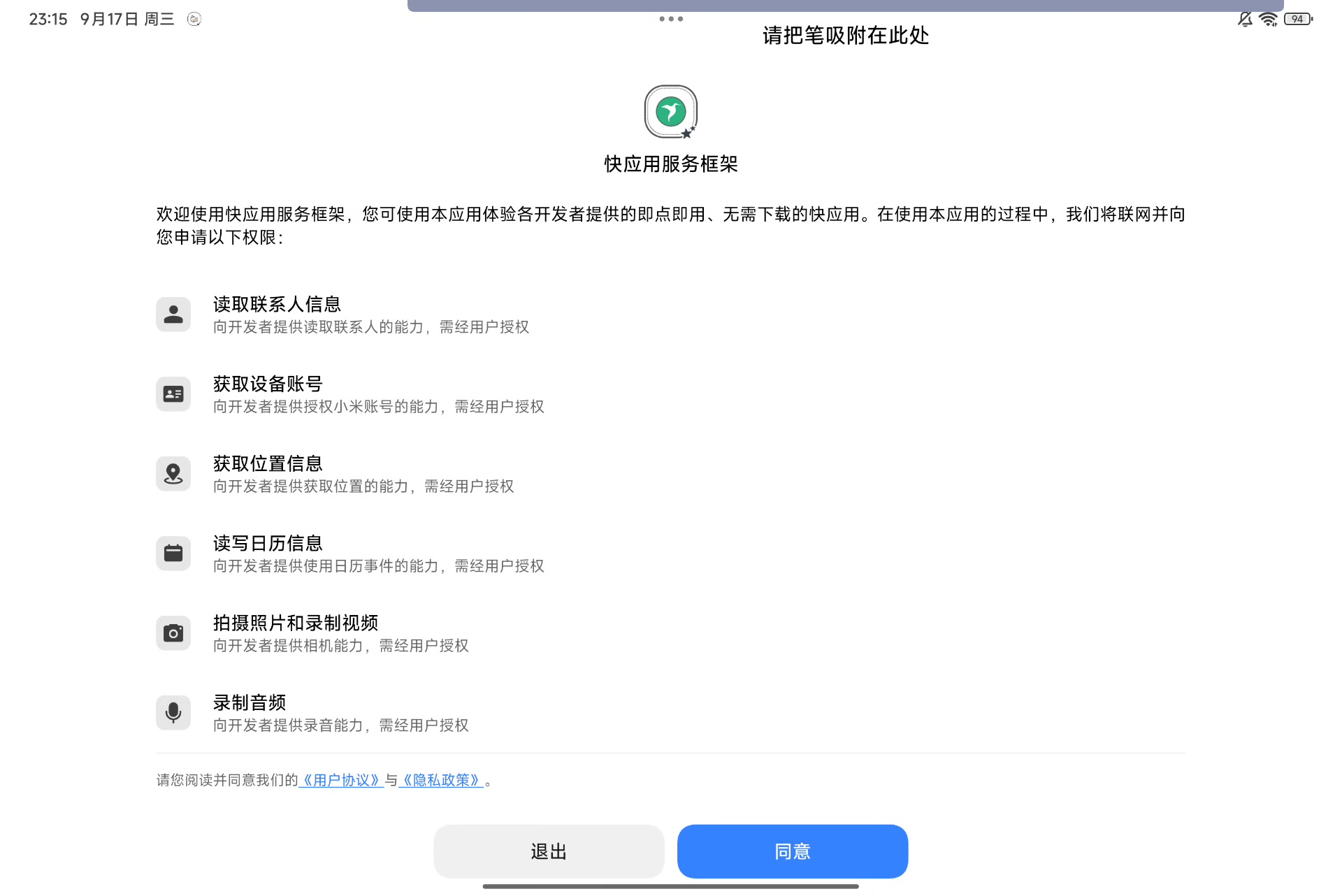The height and width of the screenshot is (896, 1342).
Task: Tap the three-dot handle at top center
Action: [671, 19]
